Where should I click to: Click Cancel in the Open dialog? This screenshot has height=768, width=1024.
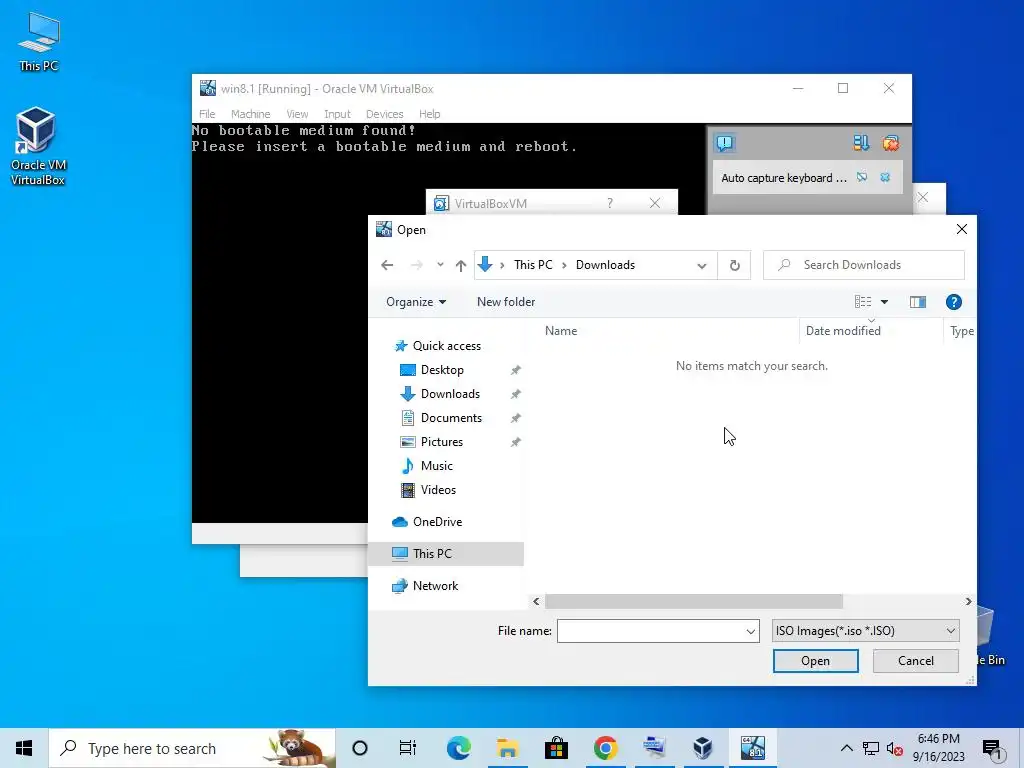coord(916,661)
